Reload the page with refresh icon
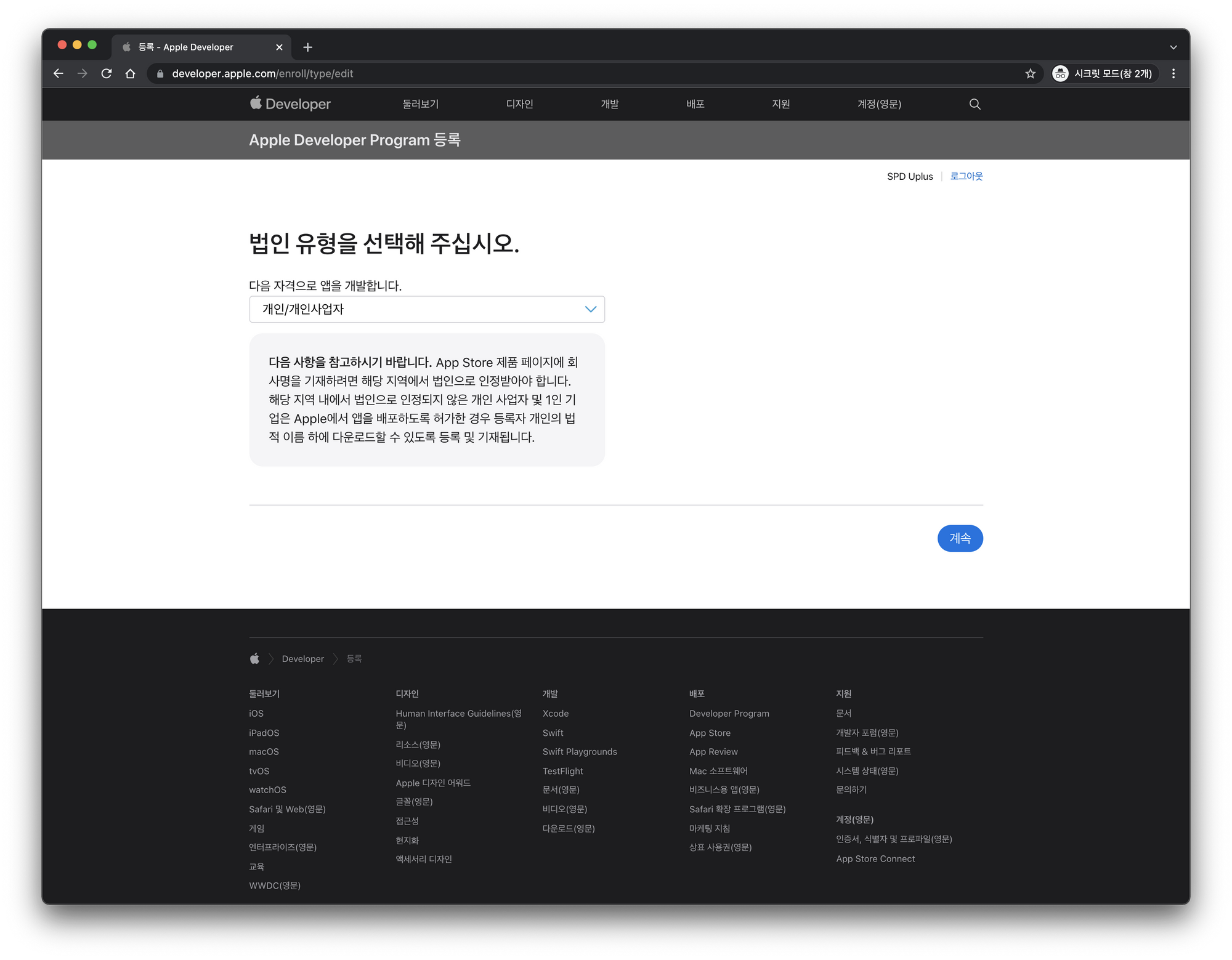This screenshot has width=1232, height=960. point(107,74)
